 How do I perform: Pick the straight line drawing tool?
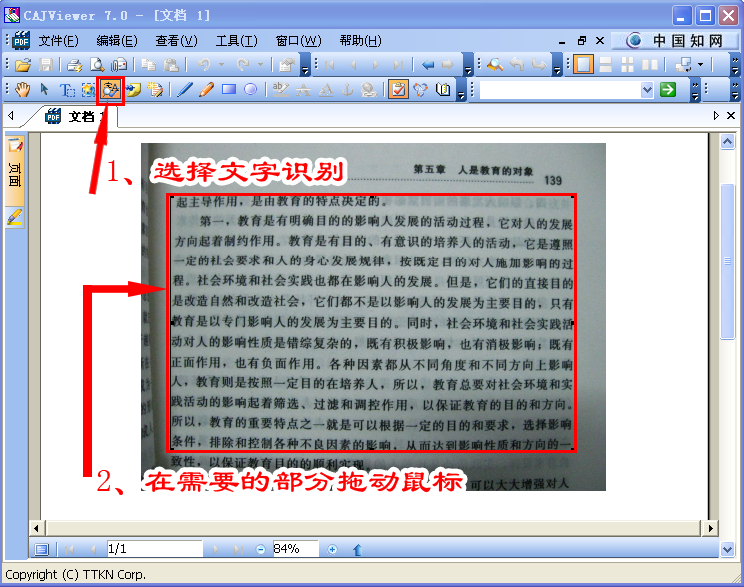click(184, 90)
